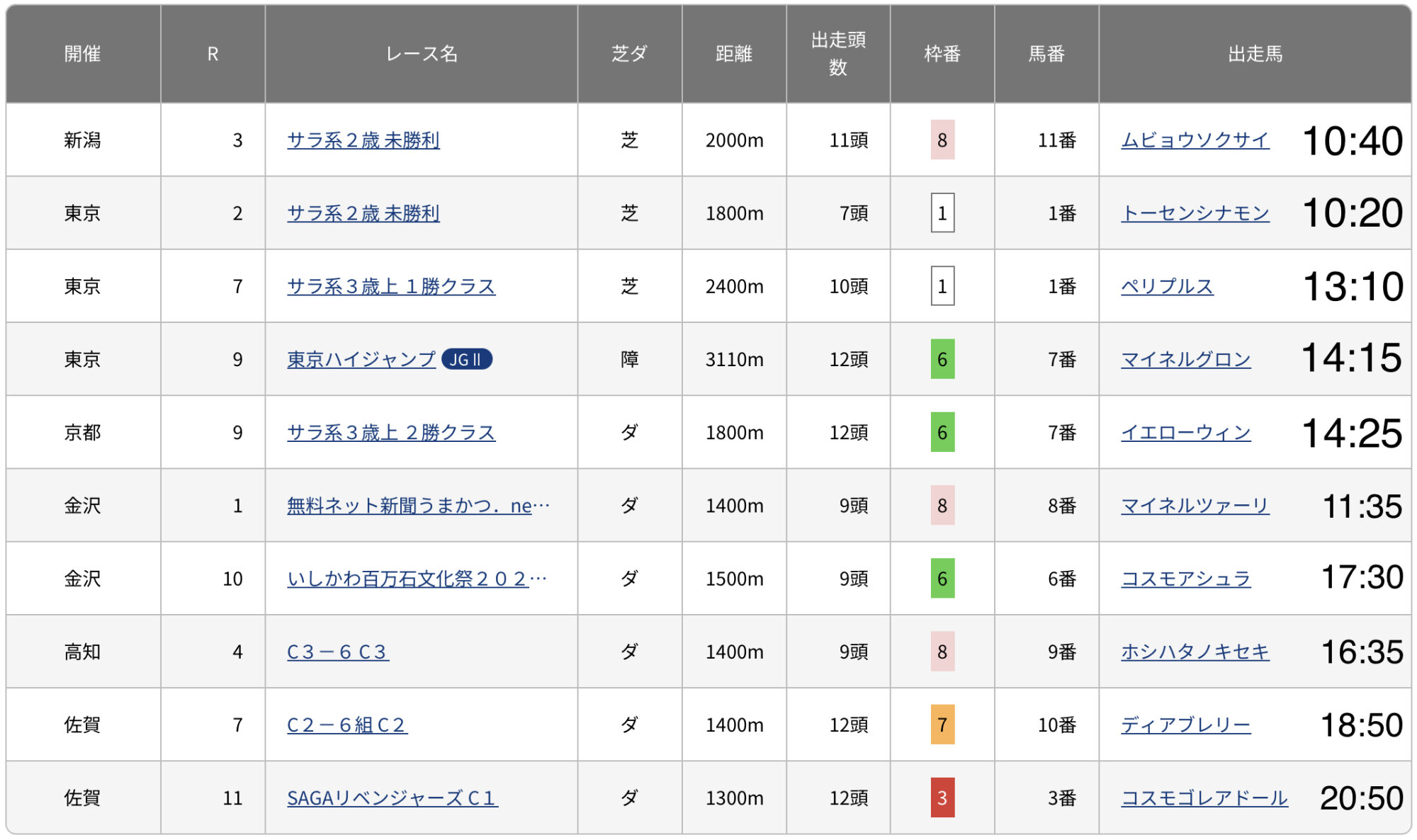This screenshot has width=1417, height=840.
Task: Click the red frame 3 badge for コスモゴレアドール
Action: pos(942,798)
